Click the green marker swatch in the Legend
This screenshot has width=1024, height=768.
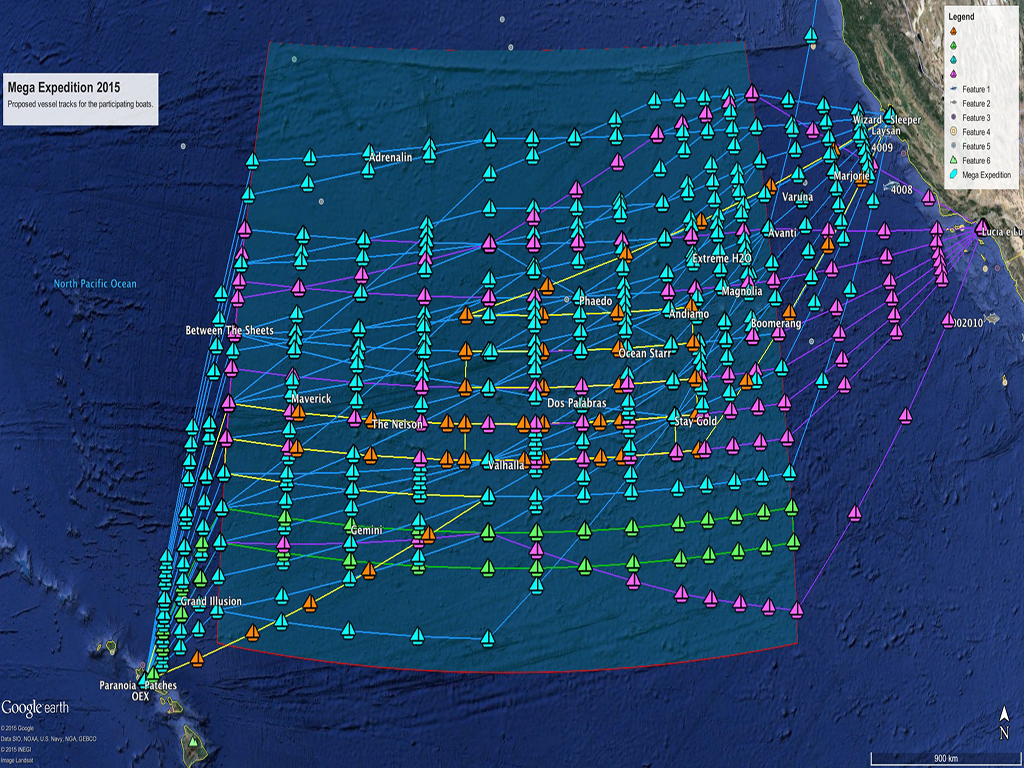953,45
